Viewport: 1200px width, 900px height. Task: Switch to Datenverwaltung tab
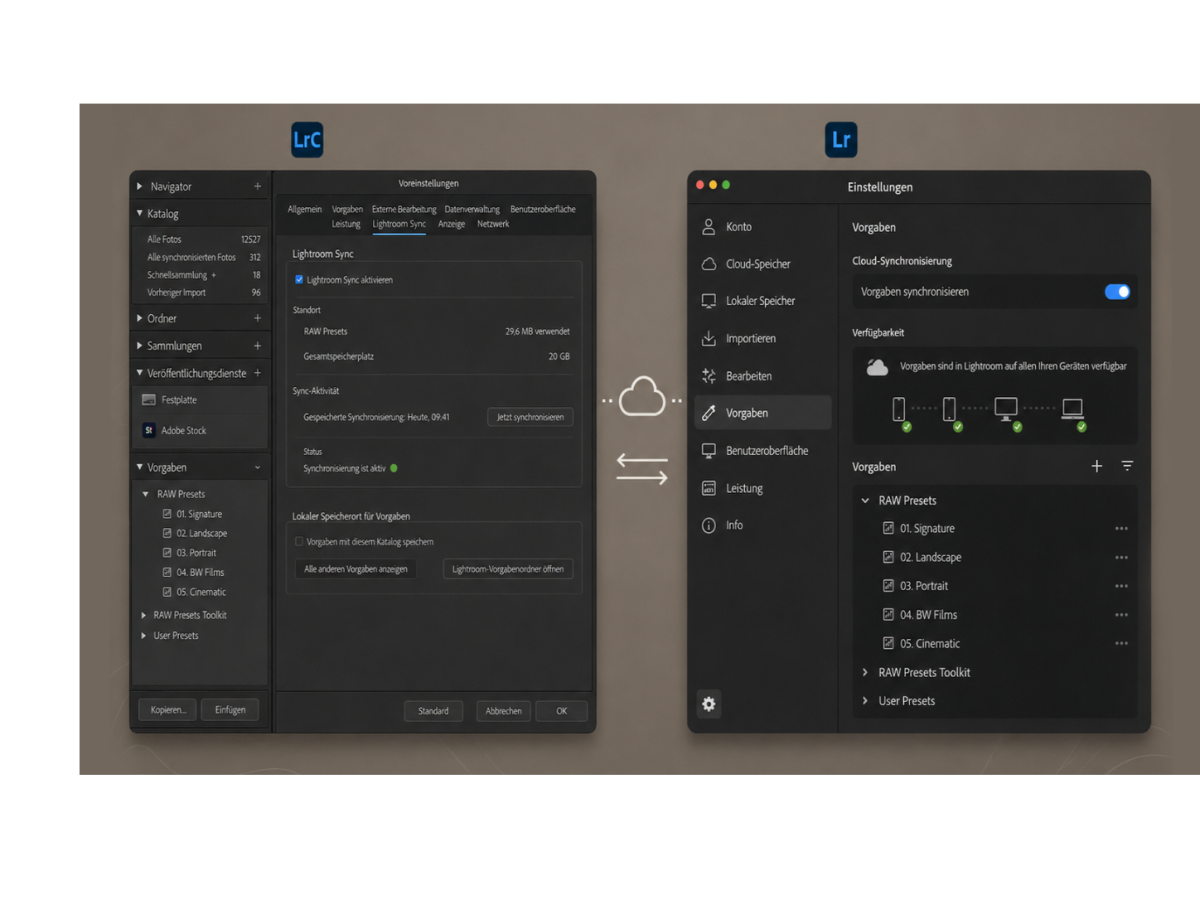472,210
